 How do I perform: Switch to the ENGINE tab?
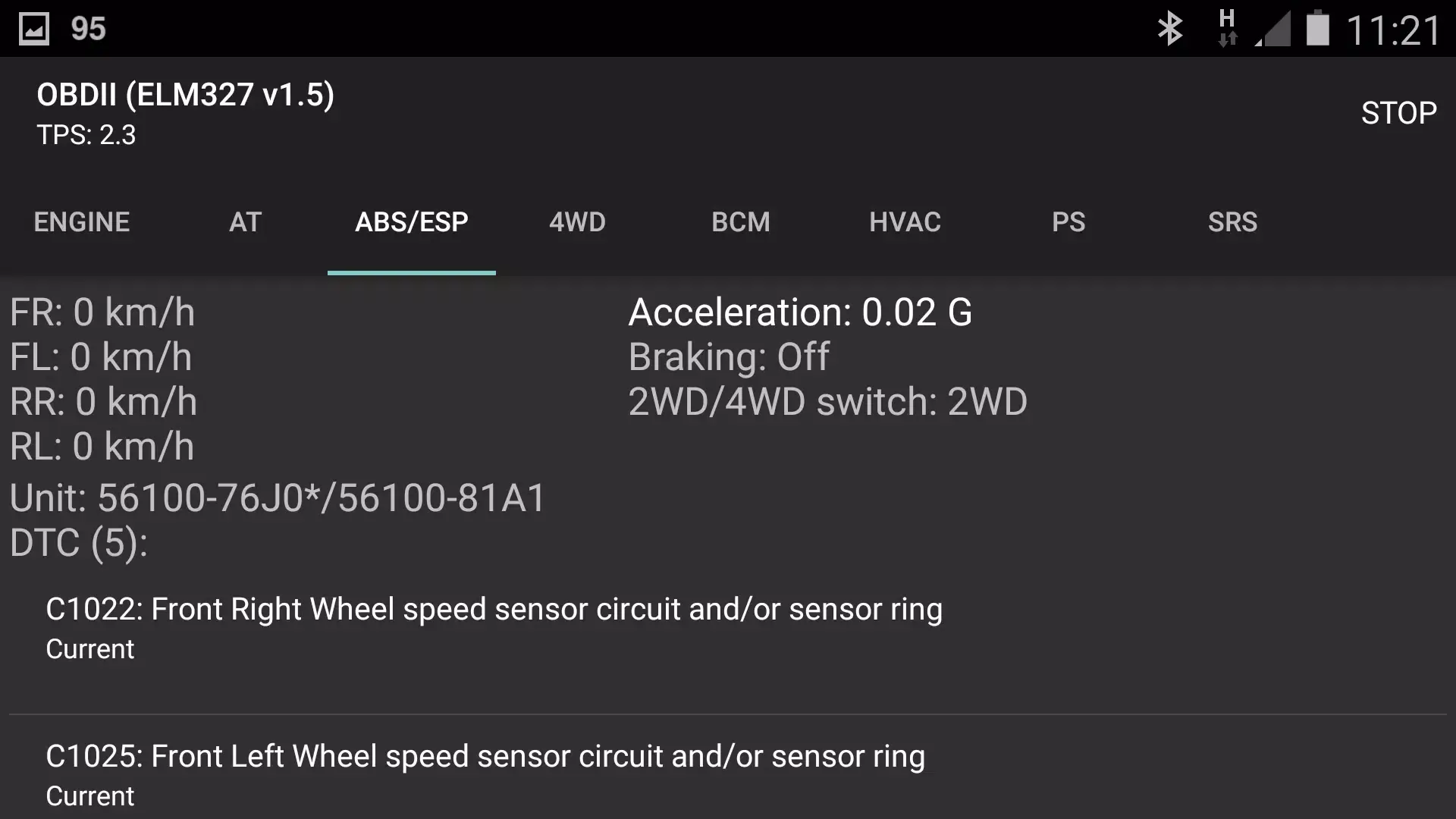pyautogui.click(x=81, y=221)
